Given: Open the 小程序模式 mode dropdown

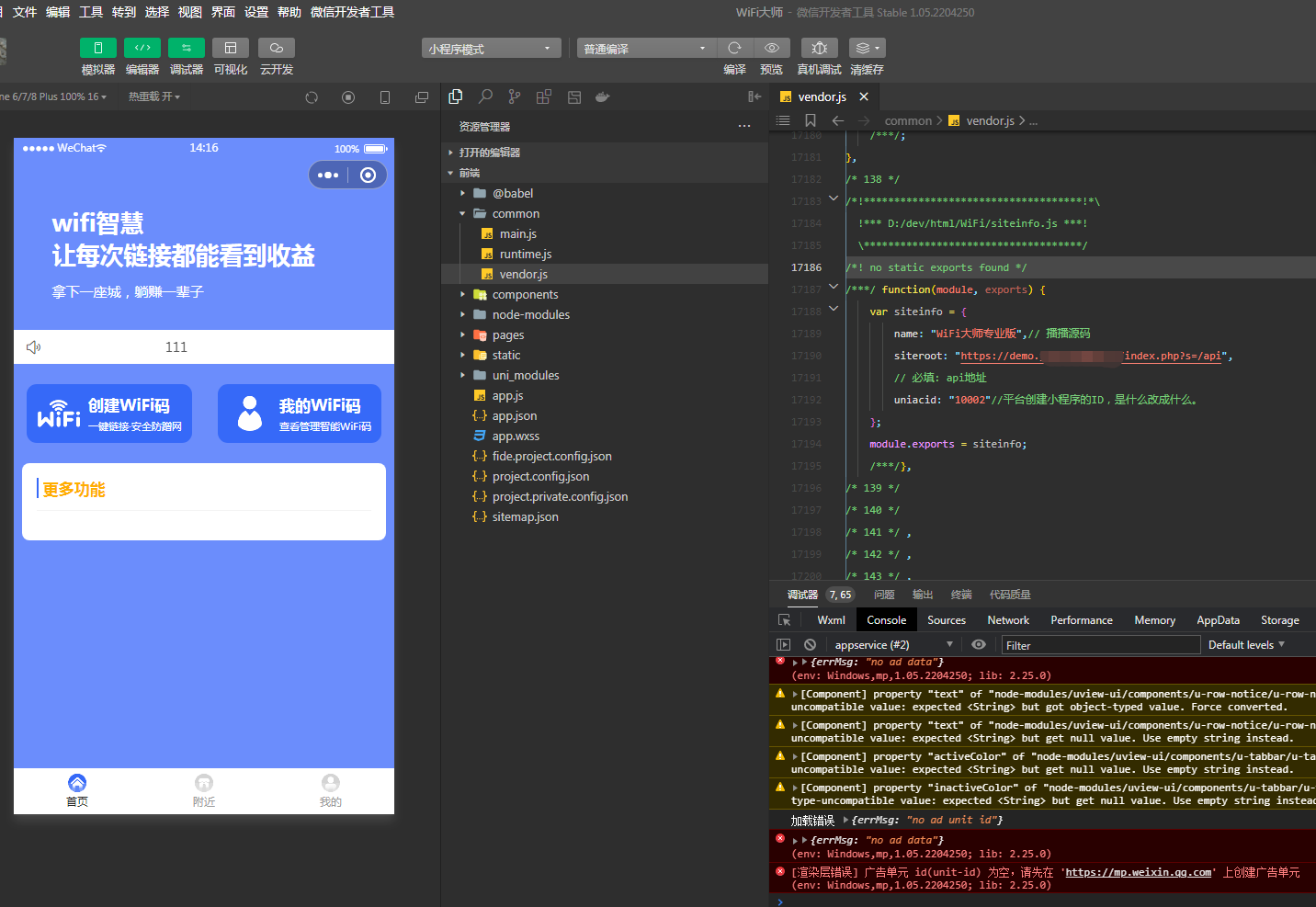Looking at the screenshot, I should coord(492,49).
